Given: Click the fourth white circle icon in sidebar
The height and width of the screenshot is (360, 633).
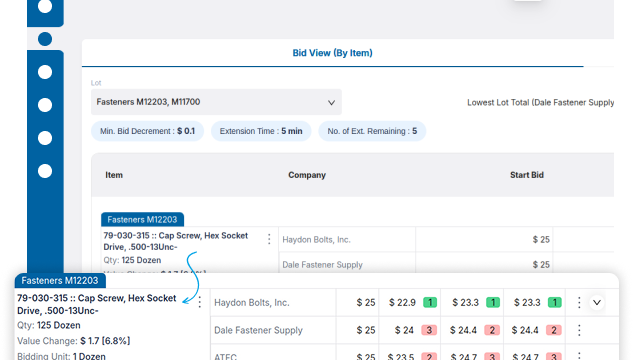Looking at the screenshot, I should (45, 138).
